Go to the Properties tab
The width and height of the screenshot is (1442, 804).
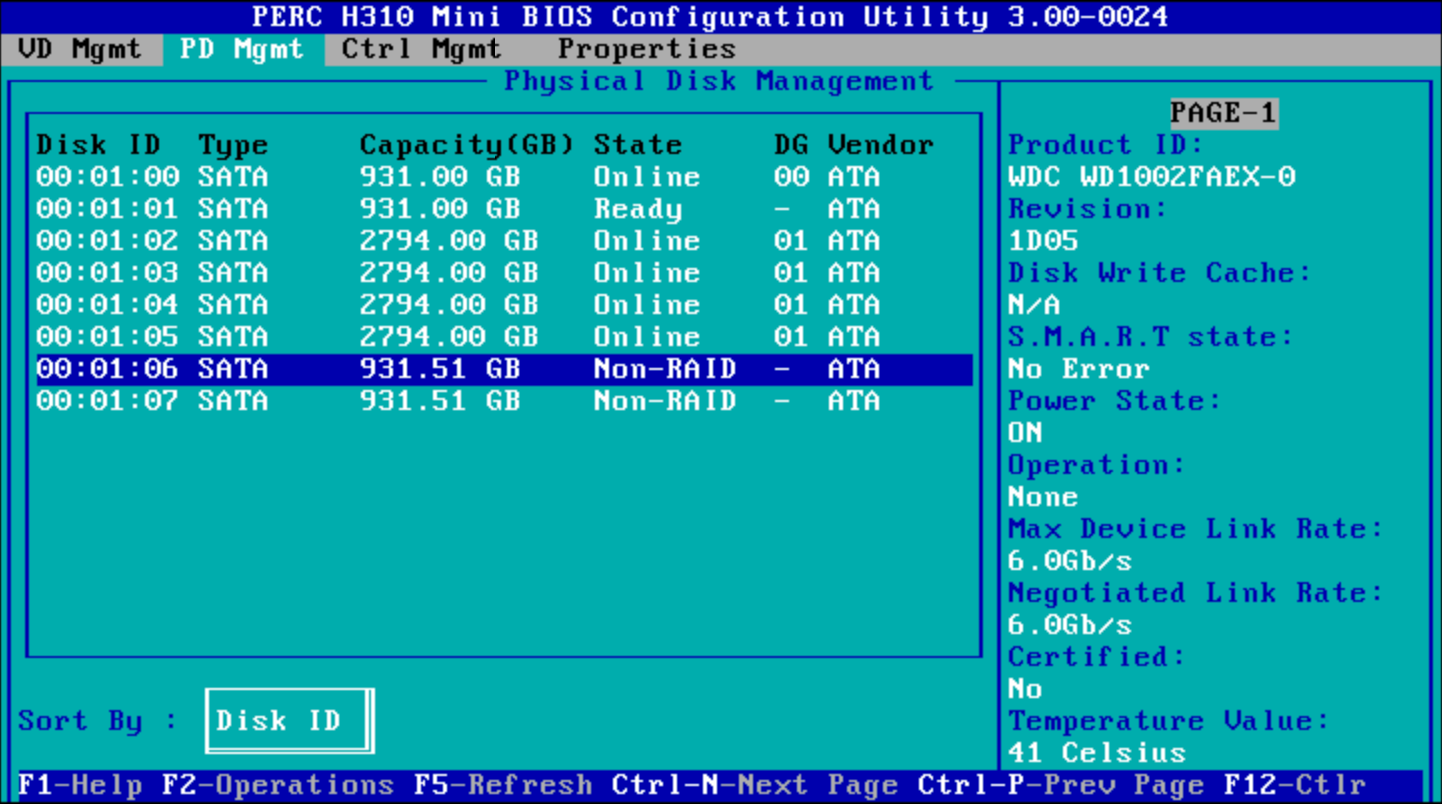(646, 49)
